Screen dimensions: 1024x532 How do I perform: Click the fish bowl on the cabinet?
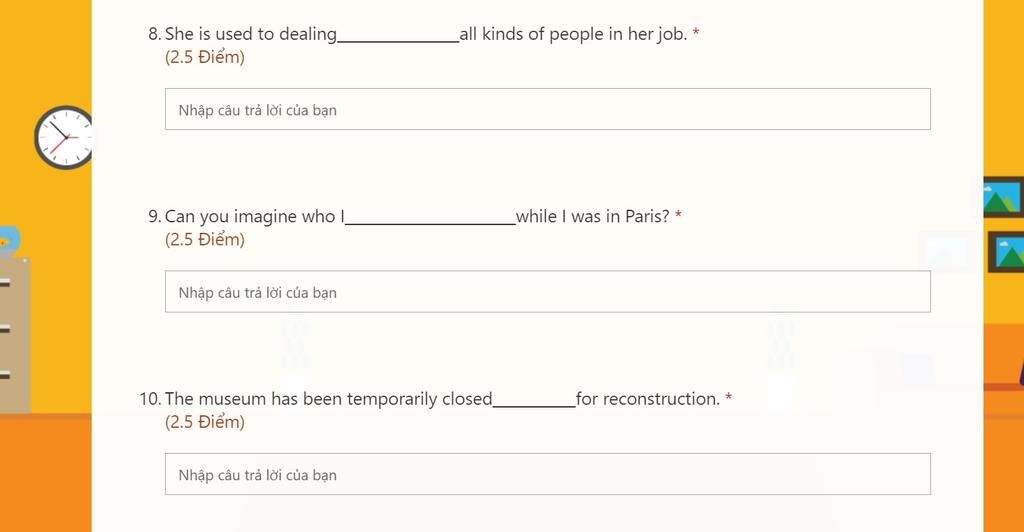point(9,240)
